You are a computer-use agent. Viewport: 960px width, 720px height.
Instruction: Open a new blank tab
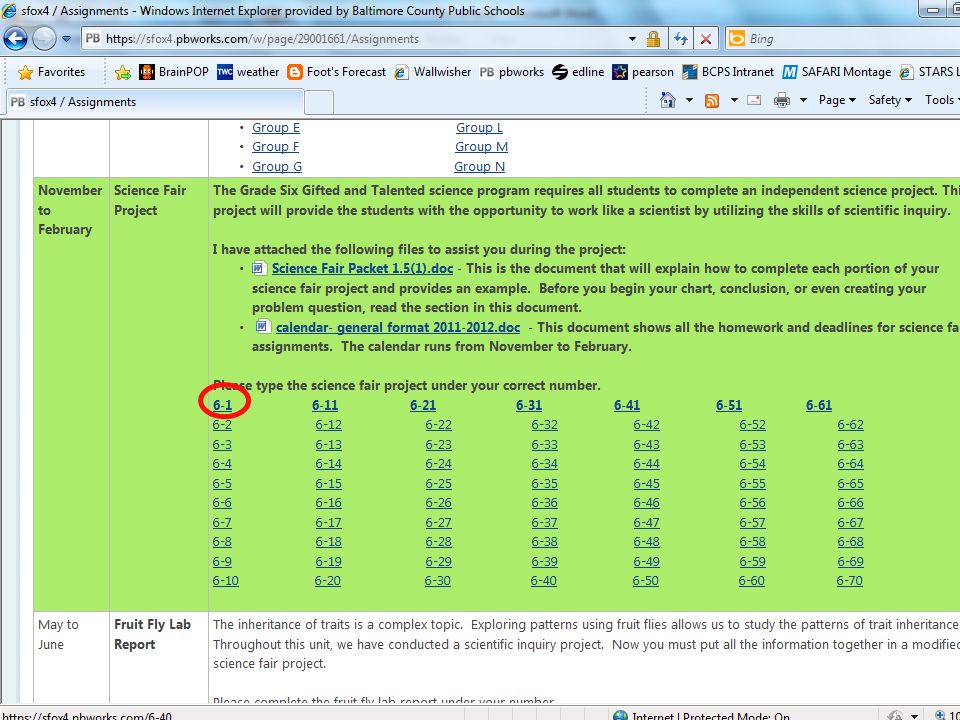318,102
